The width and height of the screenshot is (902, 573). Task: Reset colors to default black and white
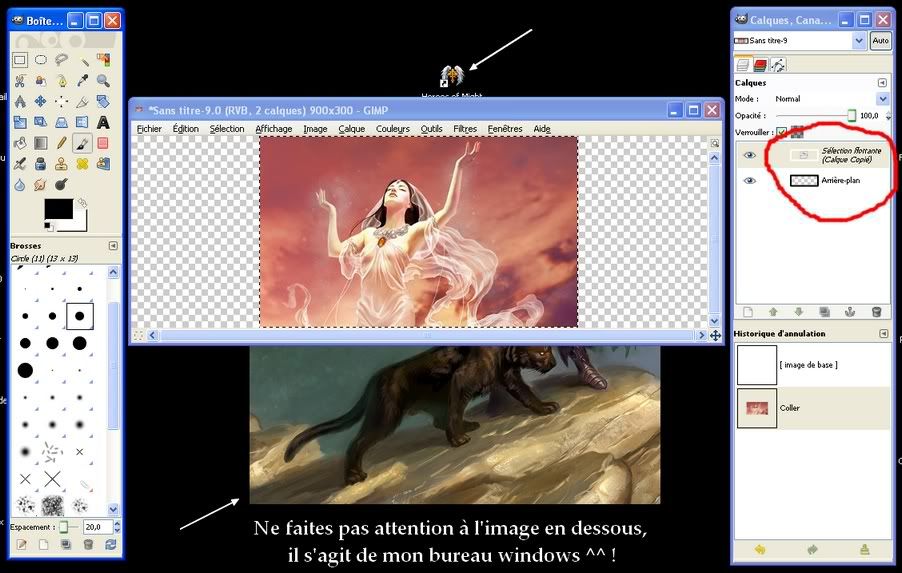pos(48,227)
